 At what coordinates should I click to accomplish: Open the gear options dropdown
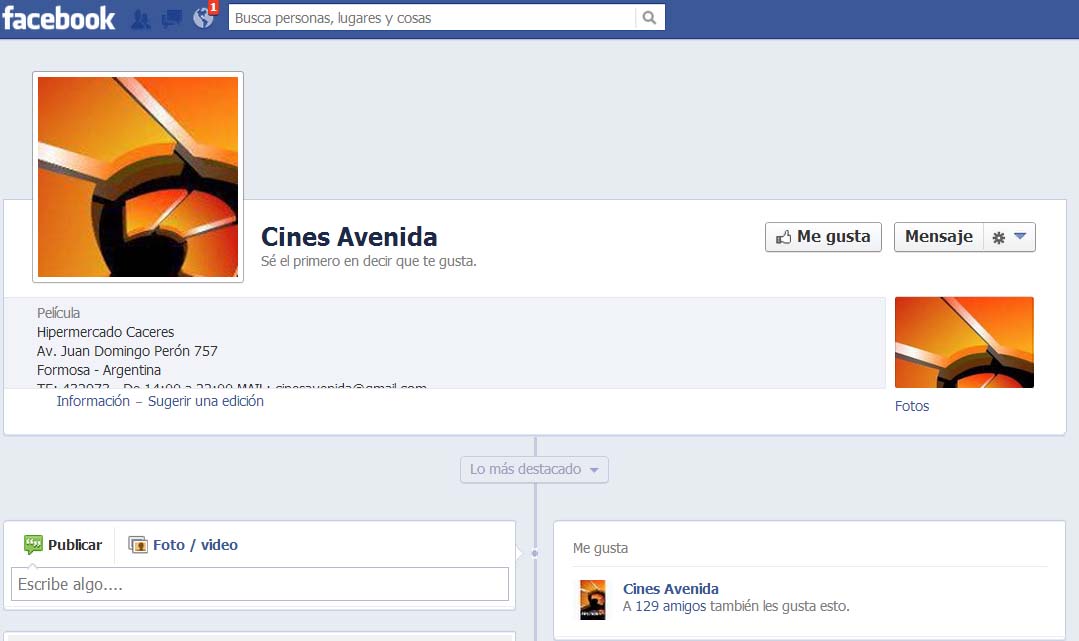(1009, 237)
